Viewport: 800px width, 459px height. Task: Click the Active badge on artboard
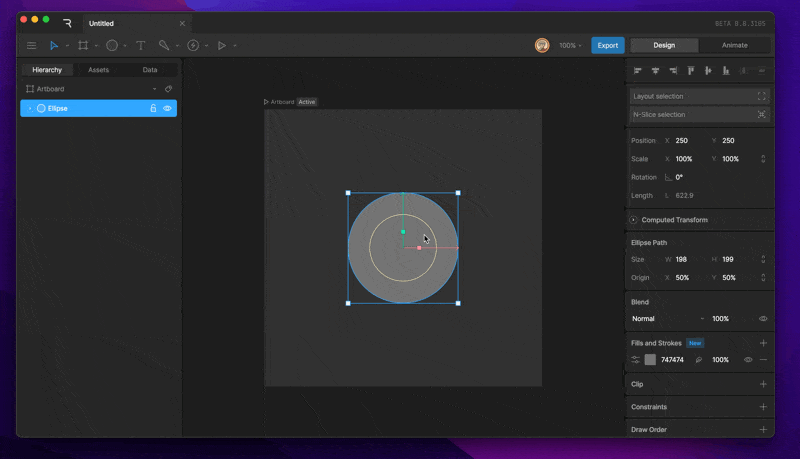pyautogui.click(x=307, y=102)
